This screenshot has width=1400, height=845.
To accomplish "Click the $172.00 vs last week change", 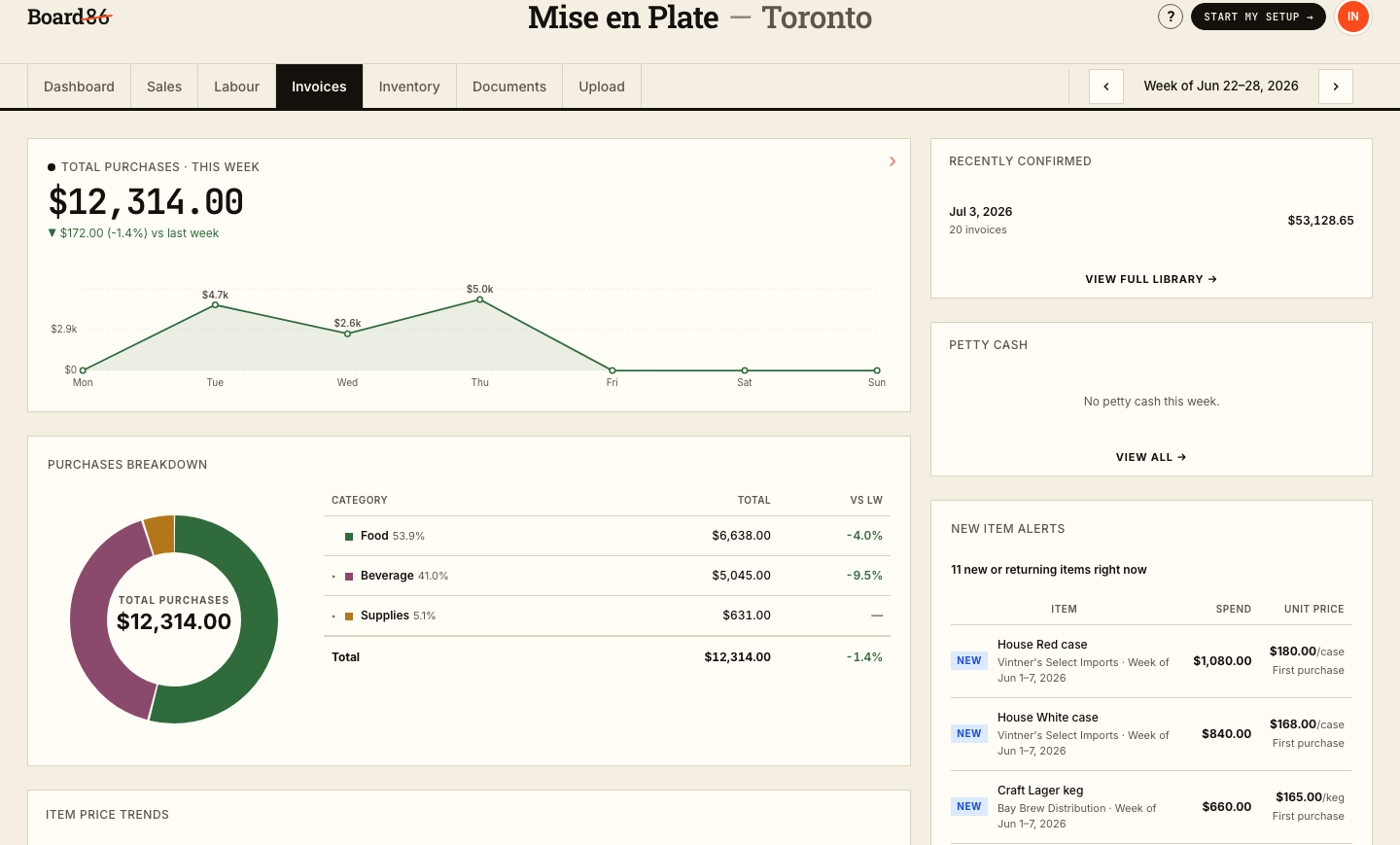I will (x=133, y=233).
